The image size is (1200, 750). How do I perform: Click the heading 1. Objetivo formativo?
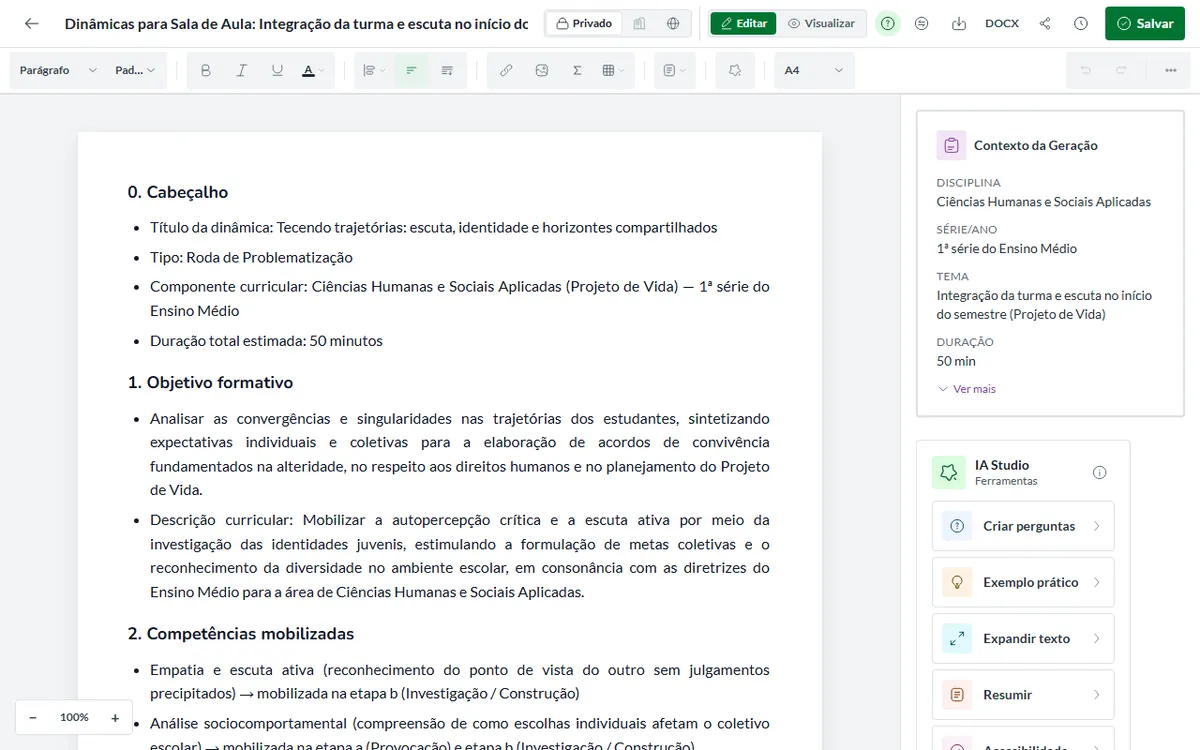[x=210, y=382]
